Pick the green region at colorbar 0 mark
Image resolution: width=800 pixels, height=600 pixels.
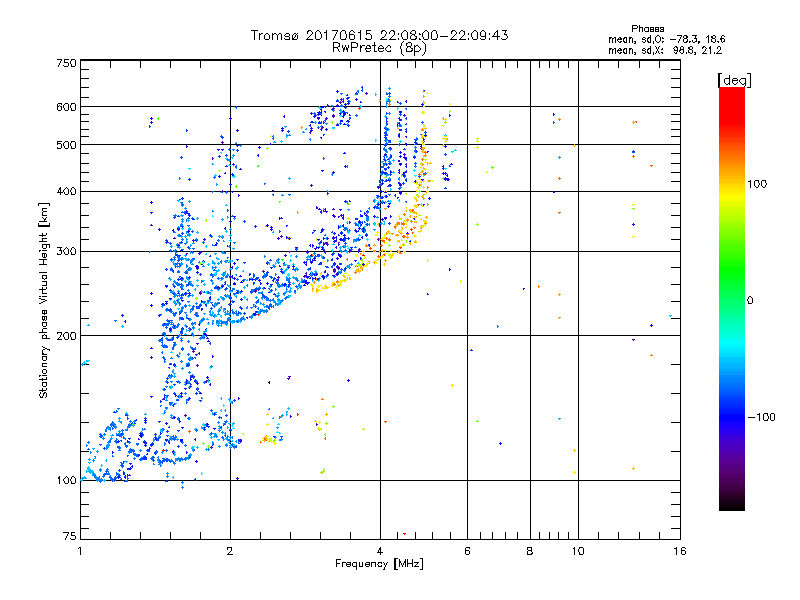point(731,299)
